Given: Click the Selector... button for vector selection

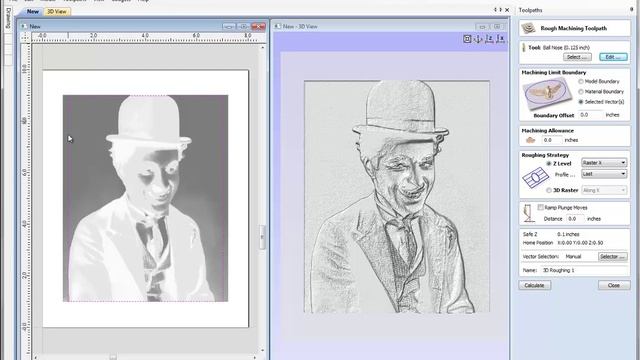Looking at the screenshot, I should click(613, 257).
